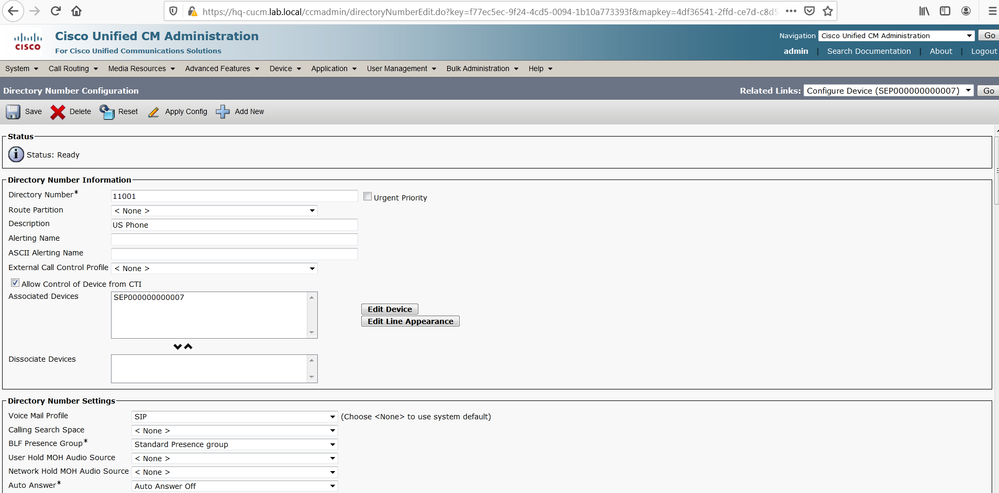The height and width of the screenshot is (493, 999).
Task: Click the red Delete X icon
Action: 58,112
